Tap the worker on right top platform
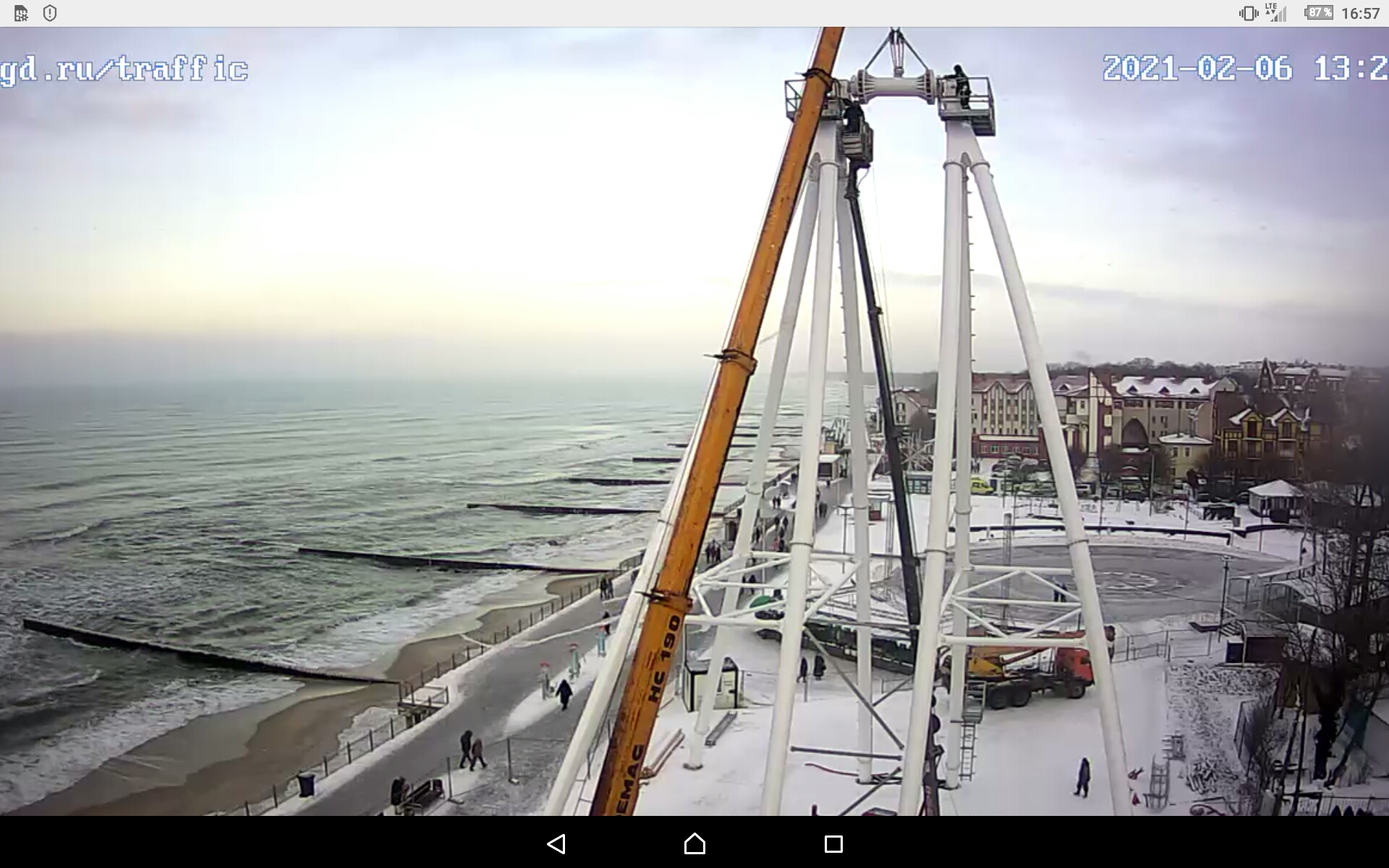Image resolution: width=1389 pixels, height=868 pixels. point(961,85)
